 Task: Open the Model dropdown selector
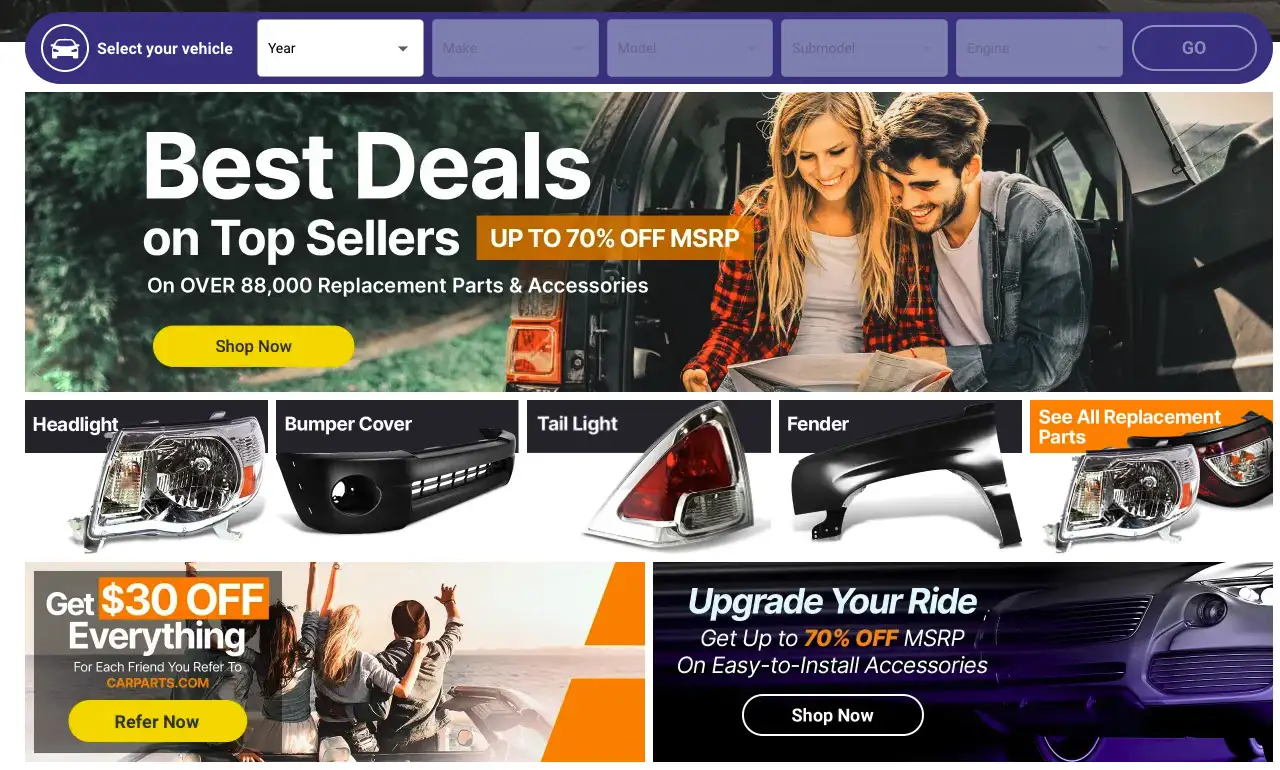pos(690,48)
